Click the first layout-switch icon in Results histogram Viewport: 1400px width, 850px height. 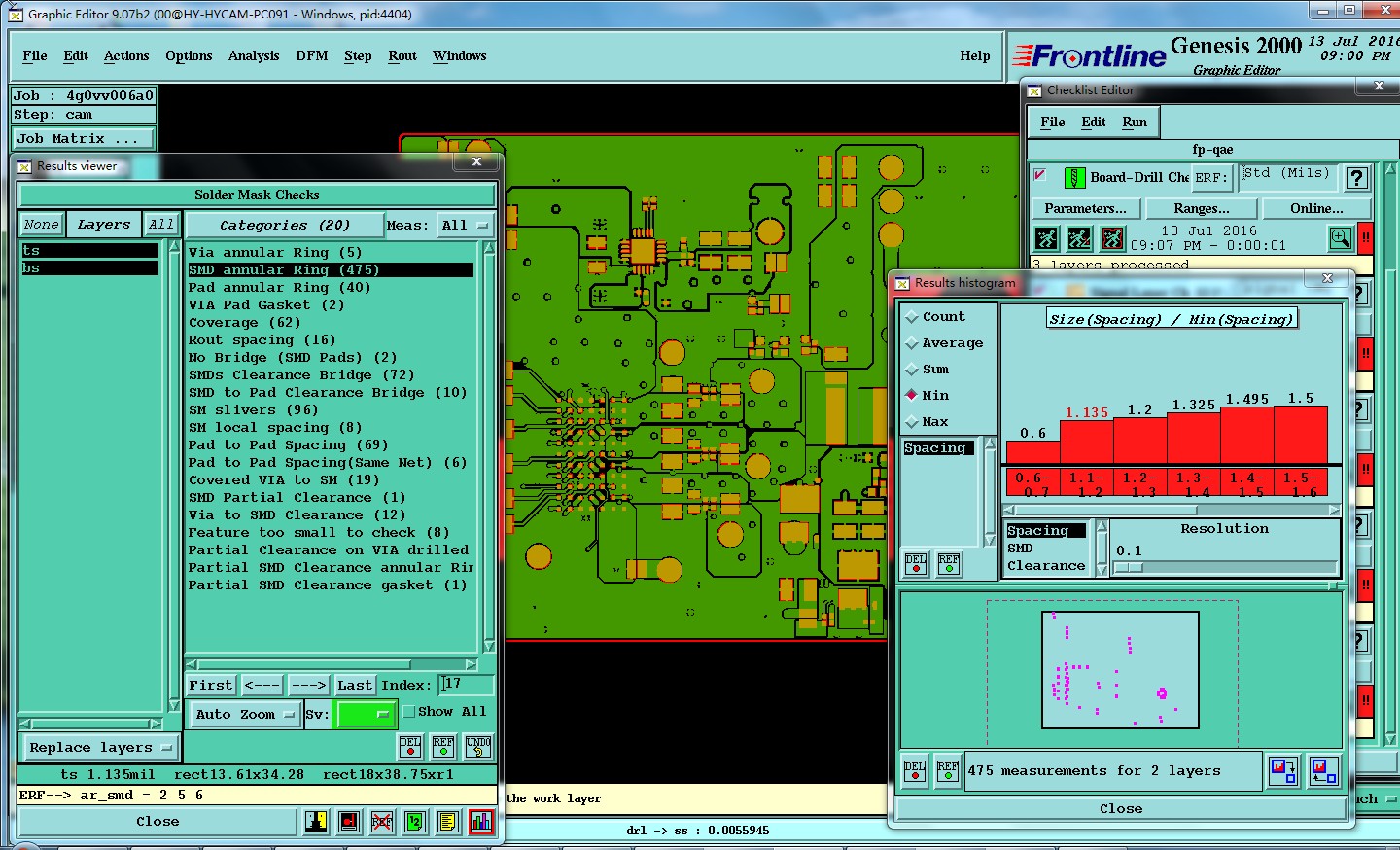1283,771
